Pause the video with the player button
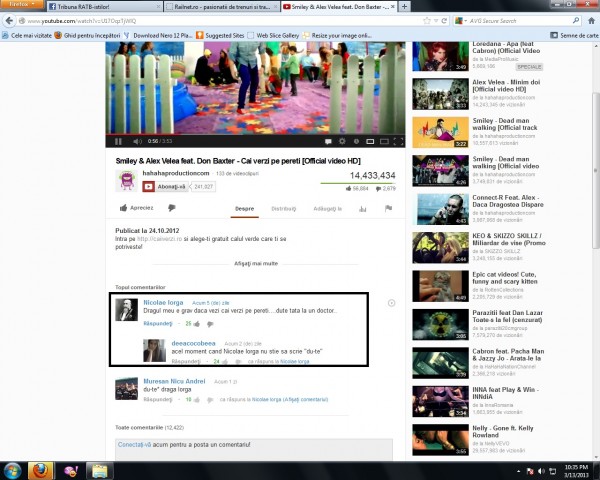The height and width of the screenshot is (480, 600). [x=118, y=141]
